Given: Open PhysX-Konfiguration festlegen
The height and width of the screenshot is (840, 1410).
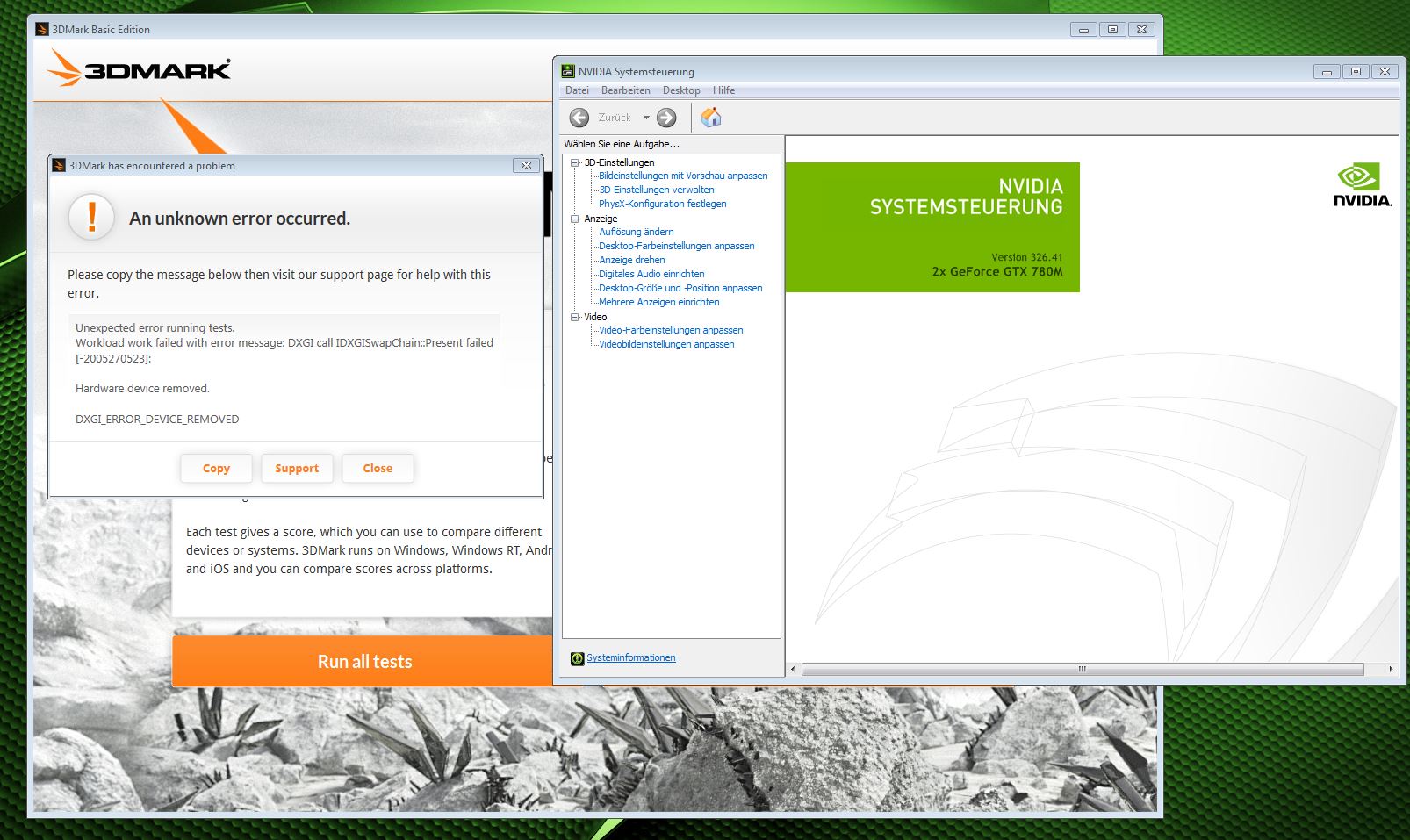Looking at the screenshot, I should 663,204.
